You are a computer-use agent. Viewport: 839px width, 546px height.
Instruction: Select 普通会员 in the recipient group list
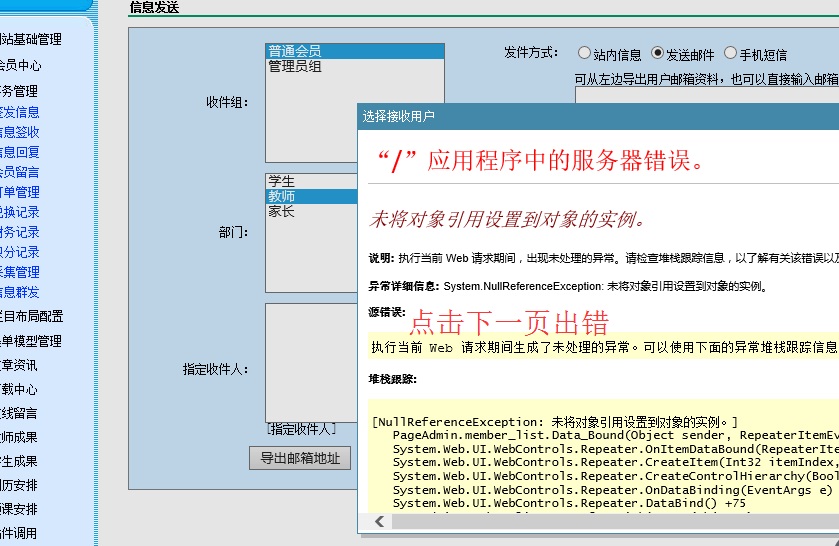294,51
